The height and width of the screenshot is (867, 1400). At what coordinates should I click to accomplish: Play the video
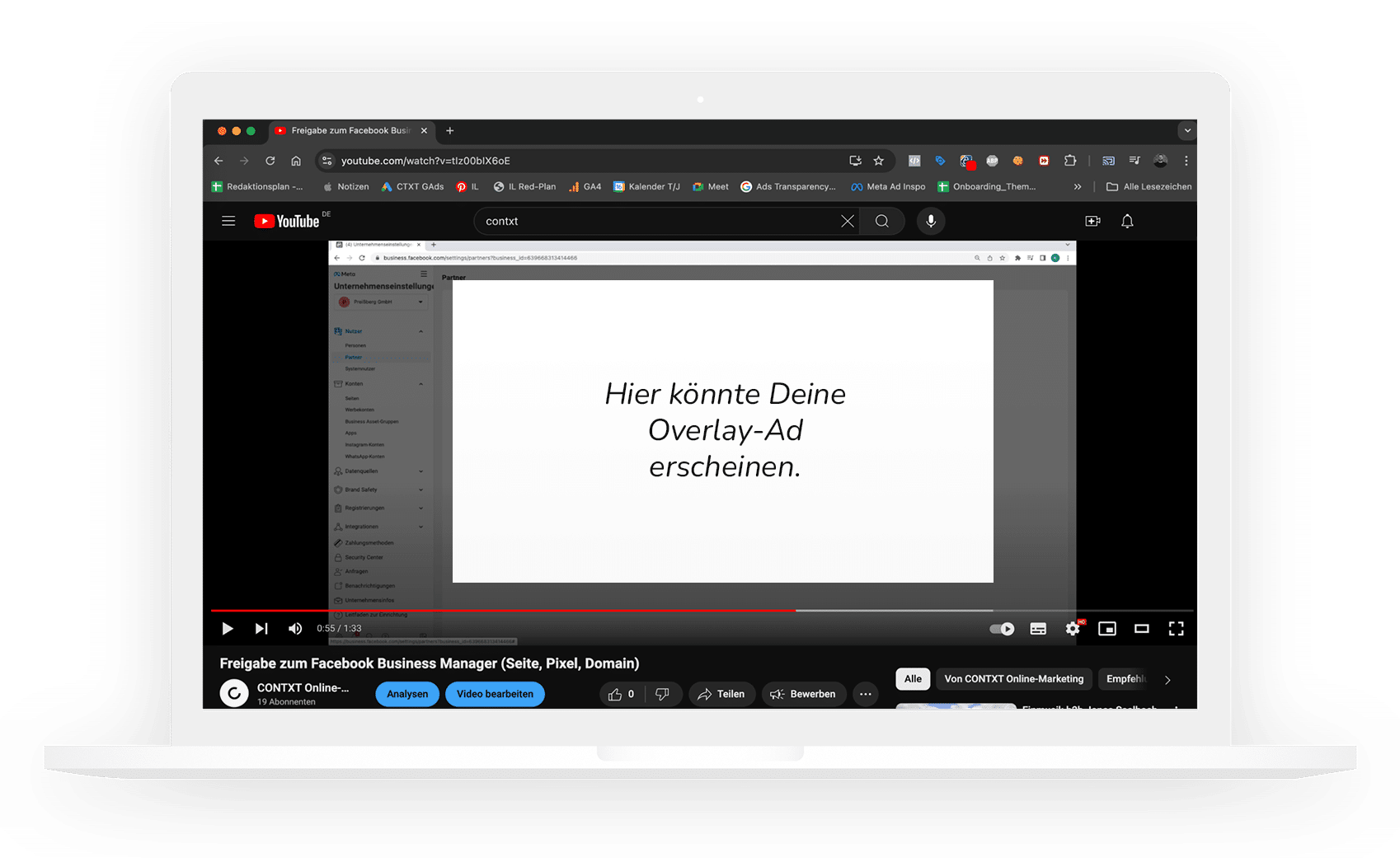click(228, 629)
